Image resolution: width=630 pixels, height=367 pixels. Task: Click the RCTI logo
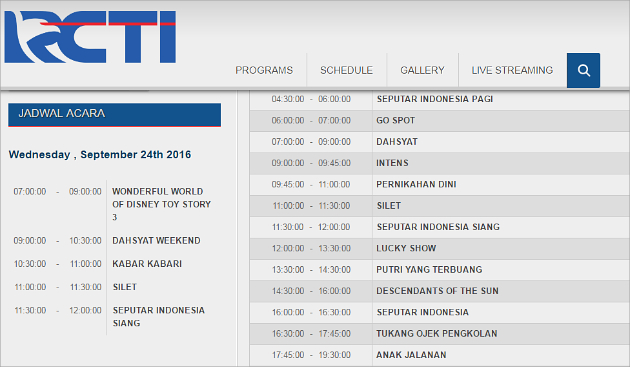[90, 37]
